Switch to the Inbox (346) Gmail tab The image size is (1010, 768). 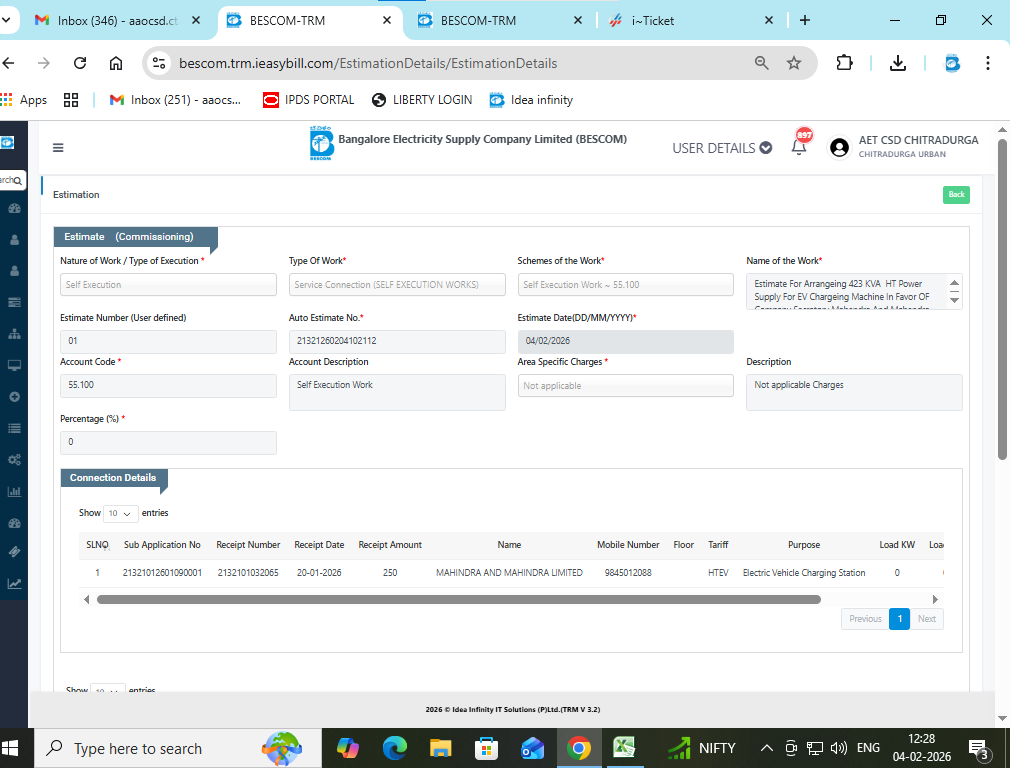point(117,21)
